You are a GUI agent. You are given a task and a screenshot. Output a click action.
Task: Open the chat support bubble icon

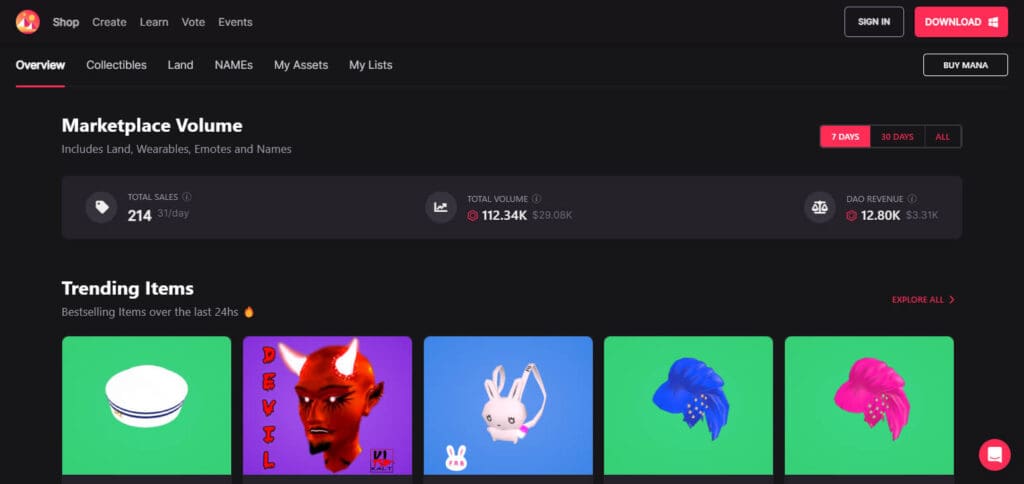(994, 455)
